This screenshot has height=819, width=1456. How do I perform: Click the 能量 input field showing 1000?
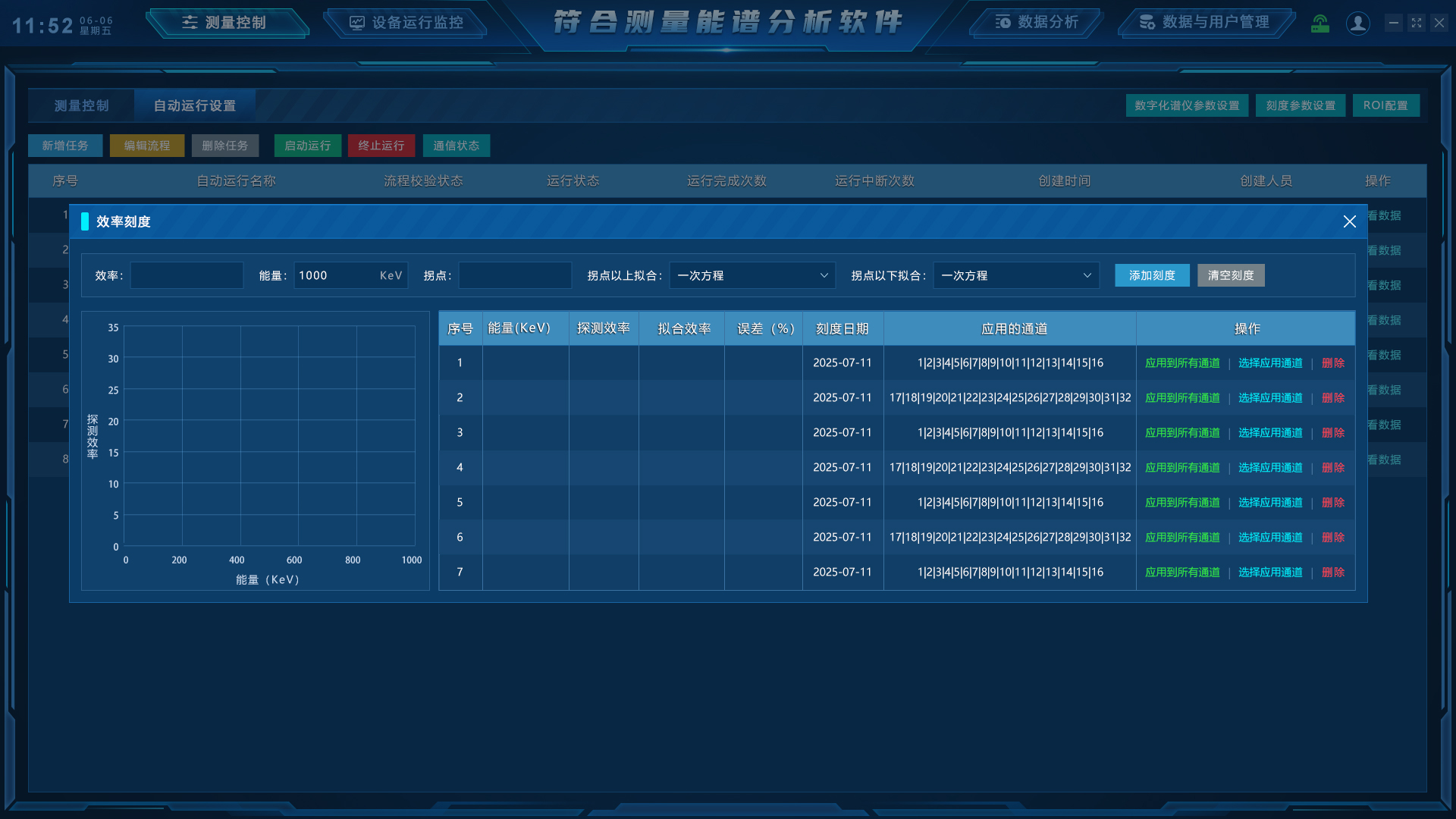[x=334, y=275]
